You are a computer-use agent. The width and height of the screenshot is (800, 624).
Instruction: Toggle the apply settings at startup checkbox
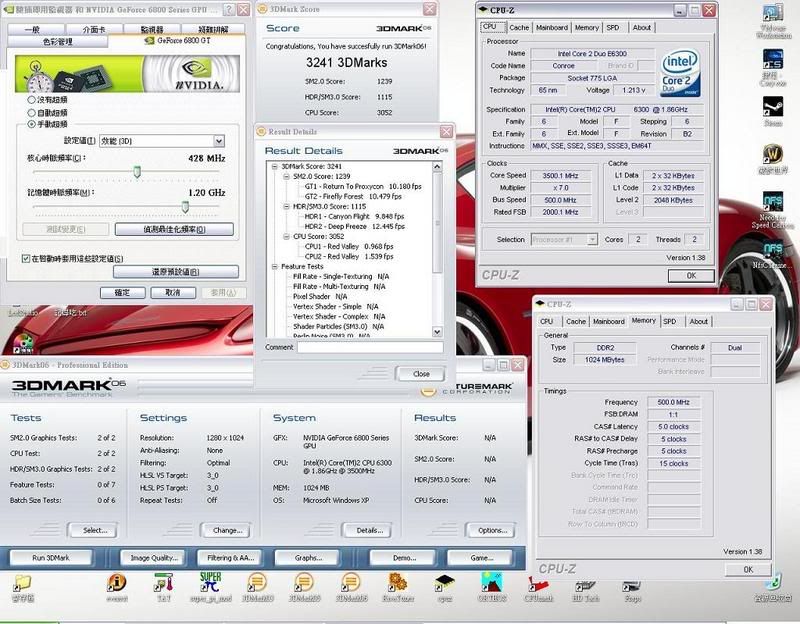pos(26,258)
